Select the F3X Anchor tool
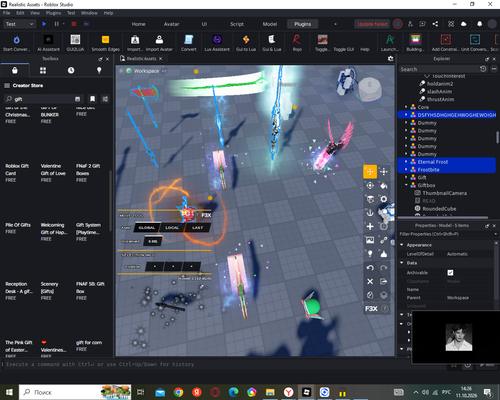 [370, 213]
